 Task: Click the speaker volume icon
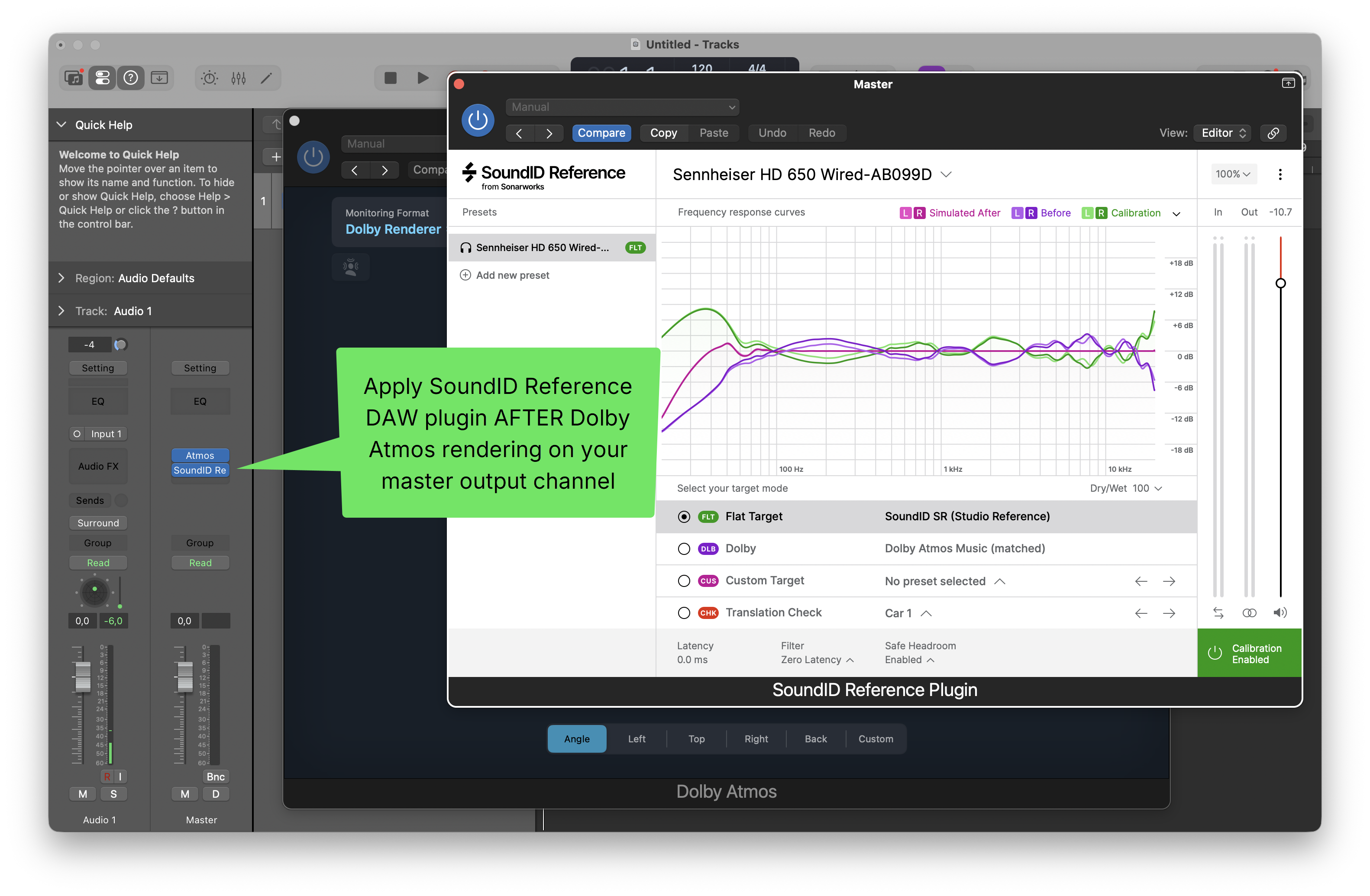pyautogui.click(x=1280, y=613)
